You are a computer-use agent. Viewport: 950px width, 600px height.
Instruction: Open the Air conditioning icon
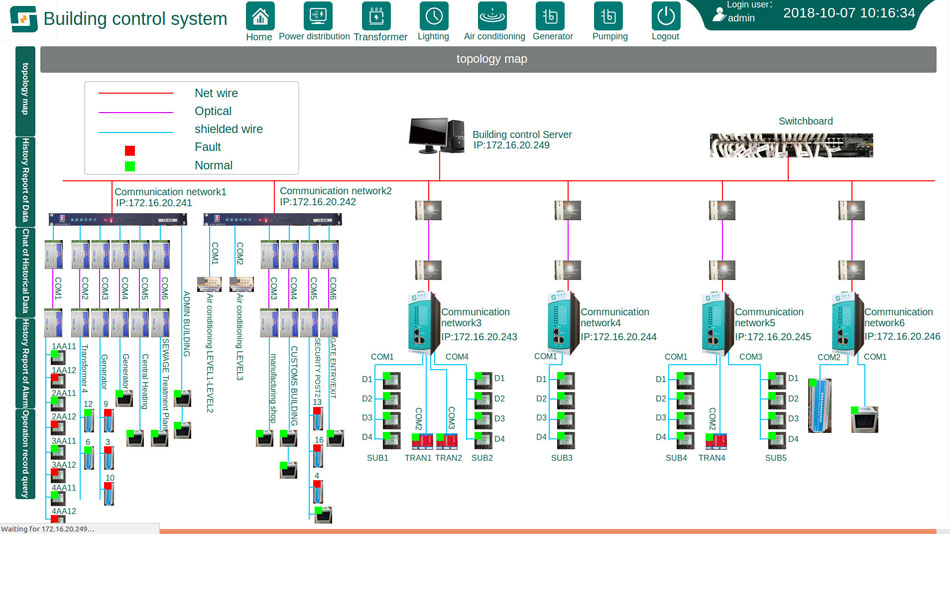click(492, 16)
